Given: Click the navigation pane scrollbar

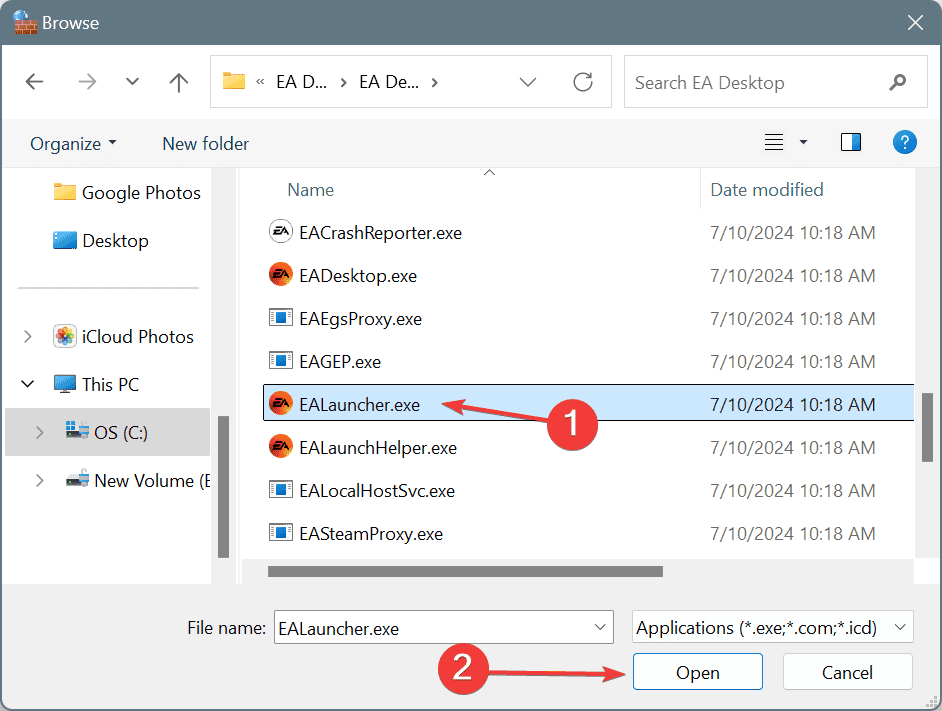Looking at the screenshot, I should tap(223, 487).
